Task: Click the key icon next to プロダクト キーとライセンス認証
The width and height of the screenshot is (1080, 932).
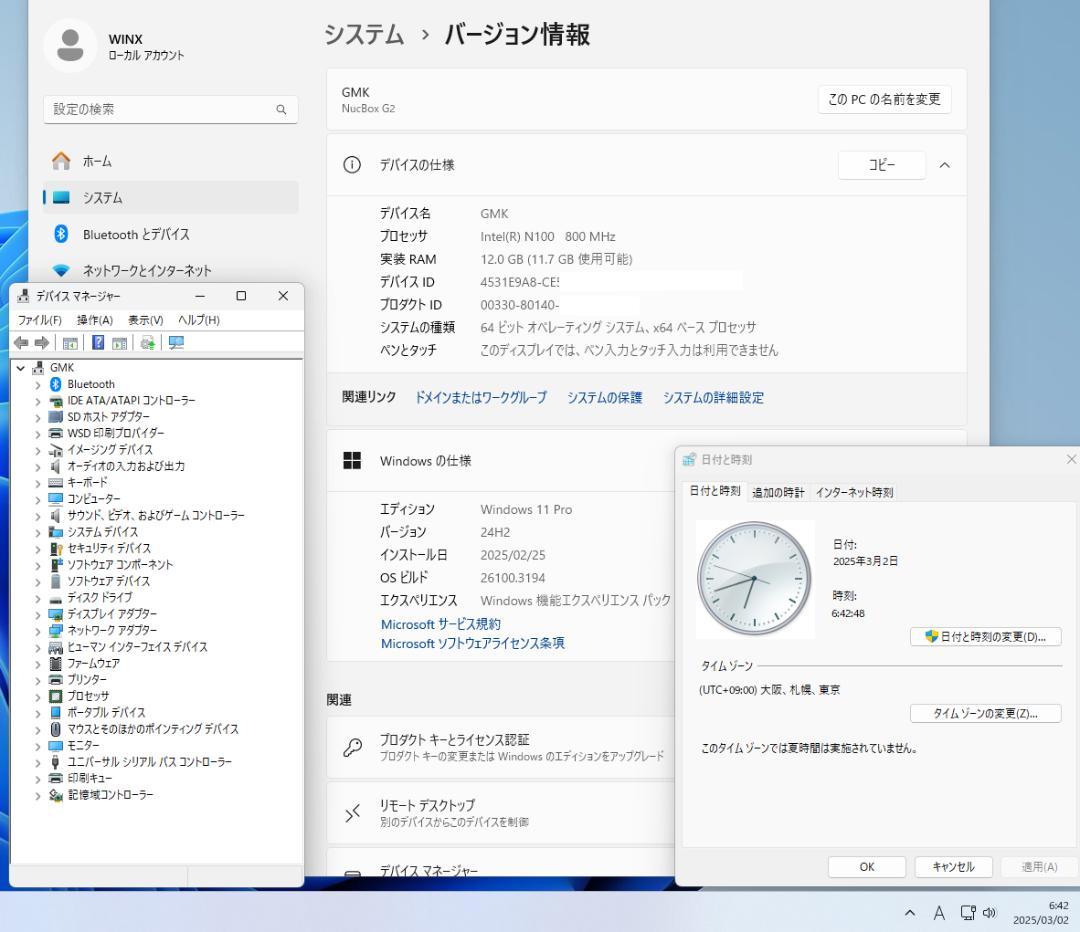Action: click(x=352, y=747)
